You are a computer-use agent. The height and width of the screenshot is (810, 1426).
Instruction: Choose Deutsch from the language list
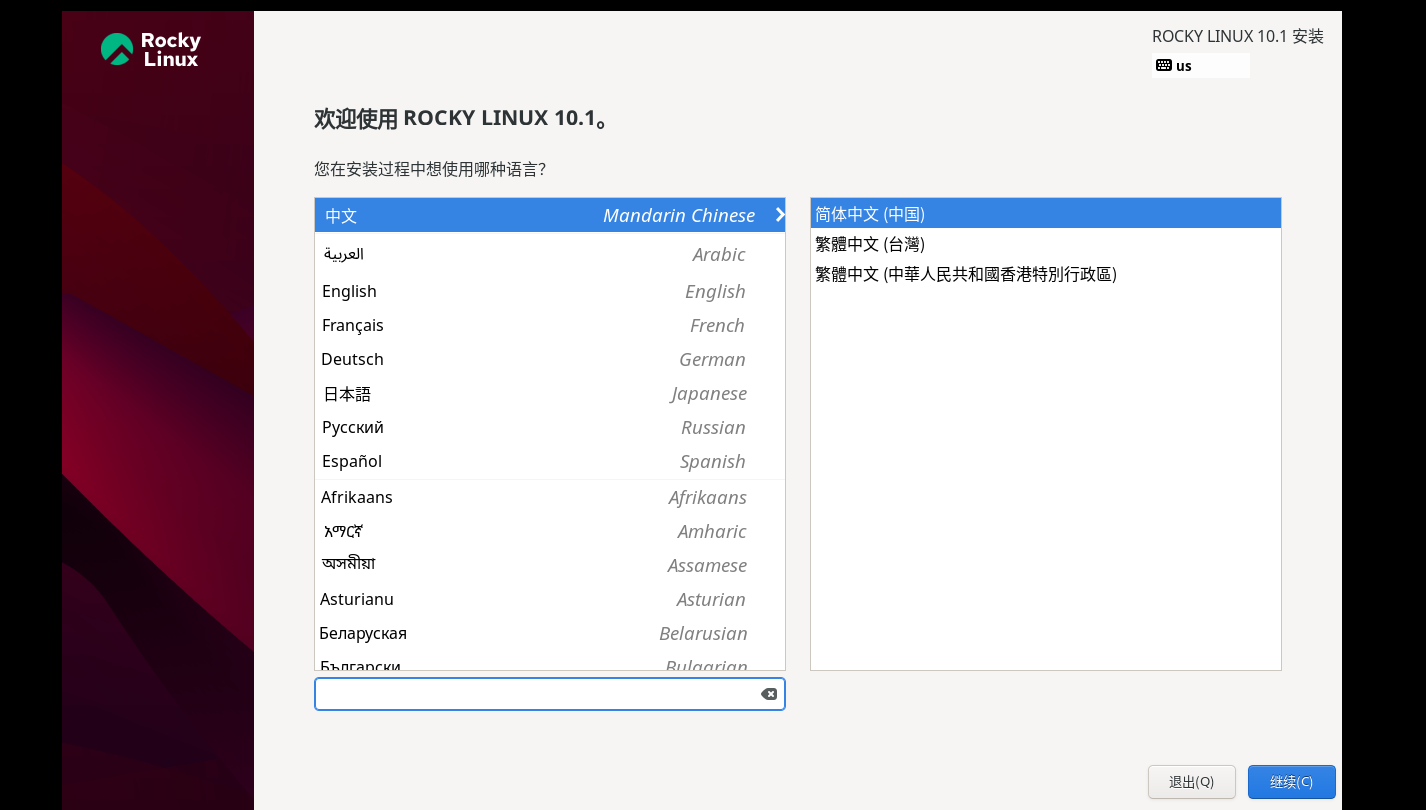(x=550, y=359)
